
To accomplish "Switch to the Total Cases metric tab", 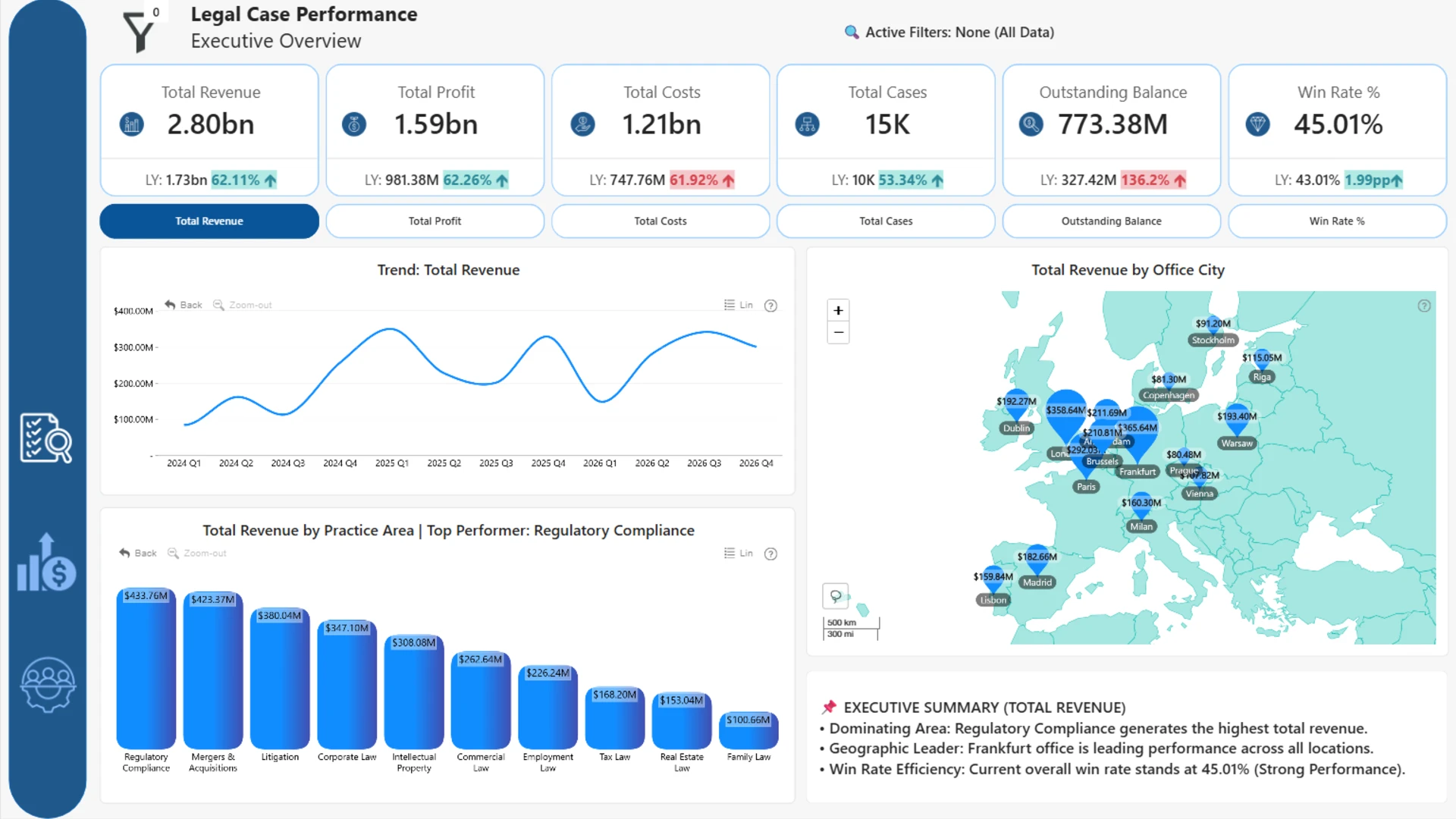I will click(x=886, y=221).
